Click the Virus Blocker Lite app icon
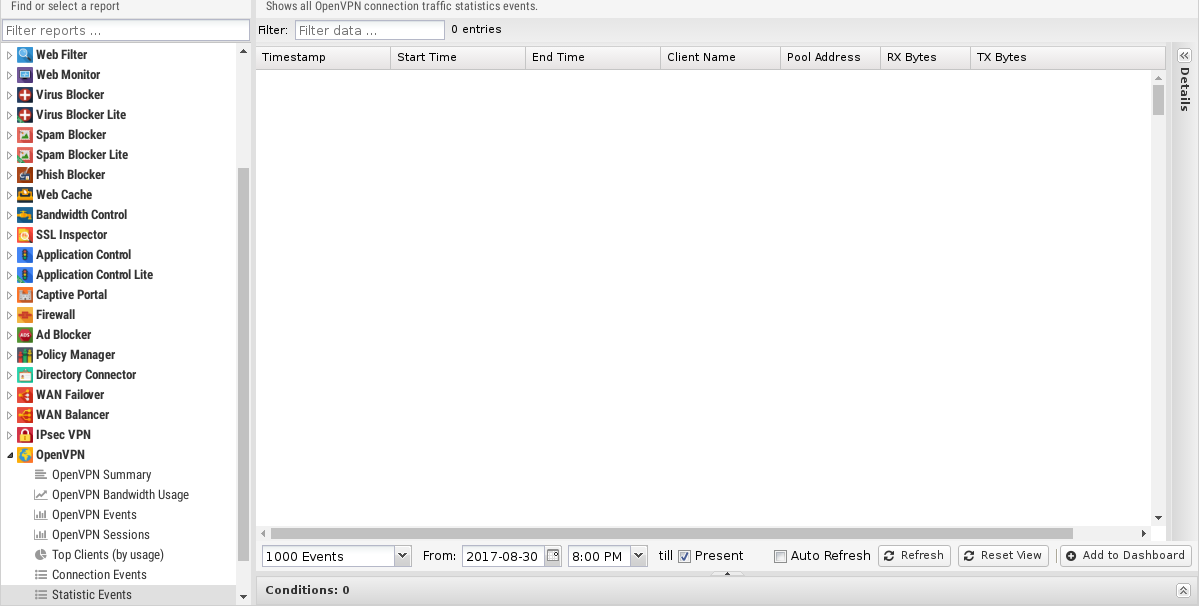Image resolution: width=1199 pixels, height=606 pixels. pyautogui.click(x=24, y=115)
